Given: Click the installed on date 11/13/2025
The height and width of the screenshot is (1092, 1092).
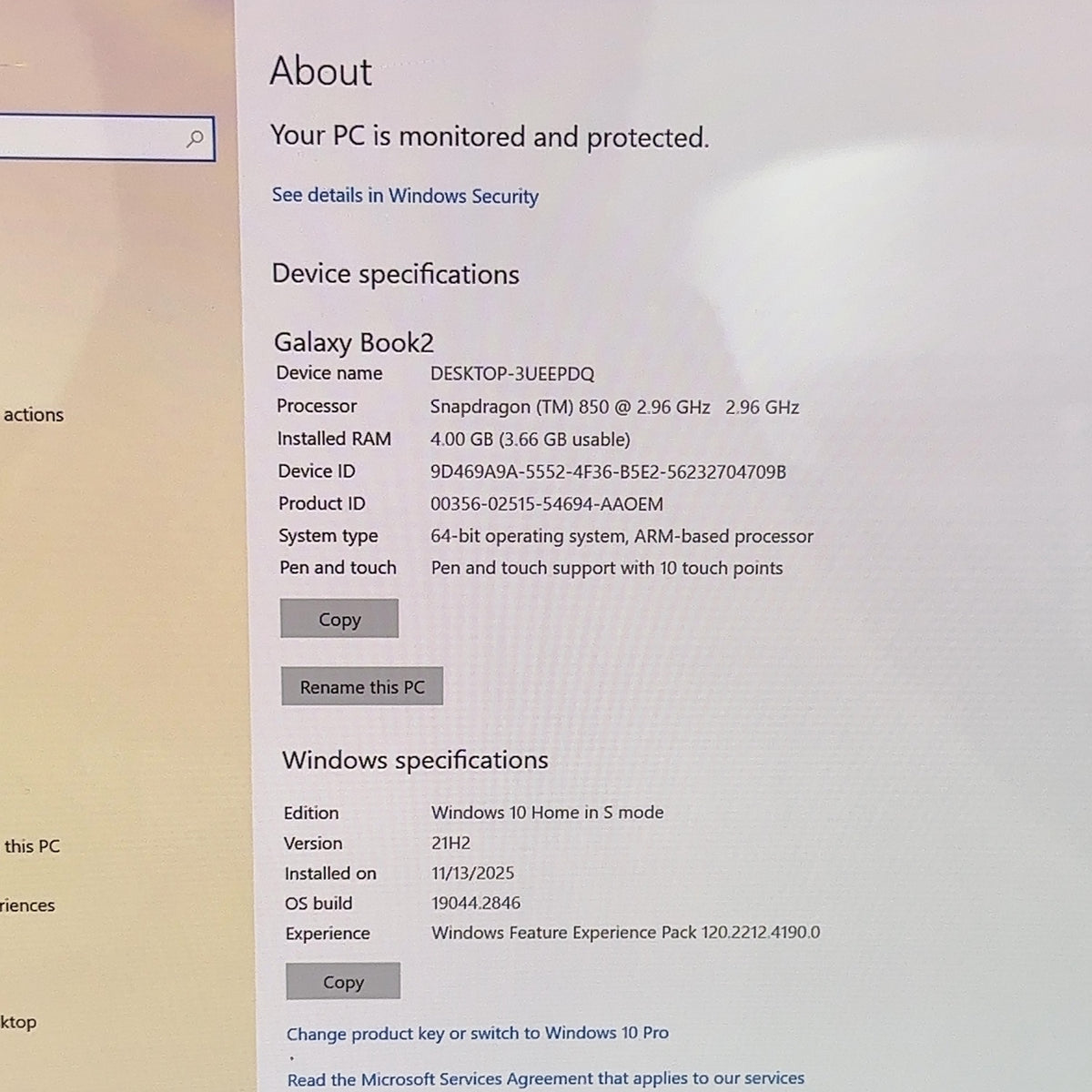Looking at the screenshot, I should [473, 873].
